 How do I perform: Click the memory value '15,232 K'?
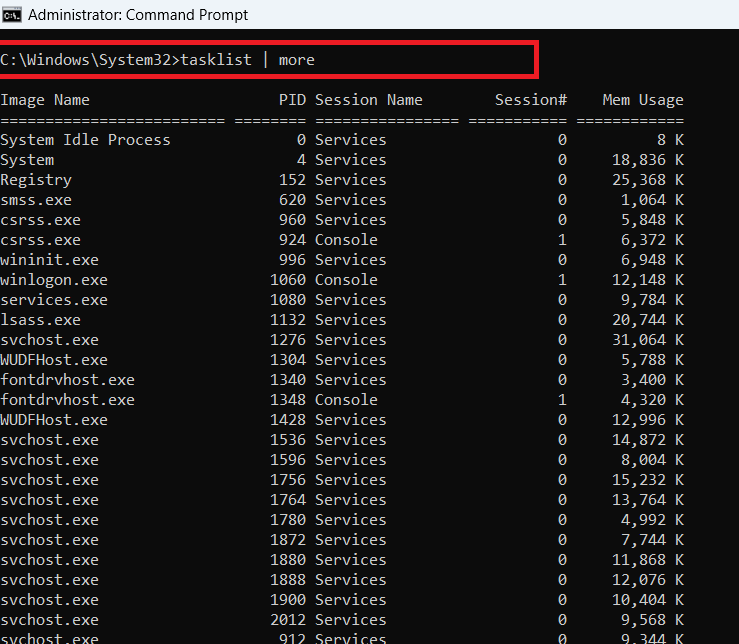648,480
